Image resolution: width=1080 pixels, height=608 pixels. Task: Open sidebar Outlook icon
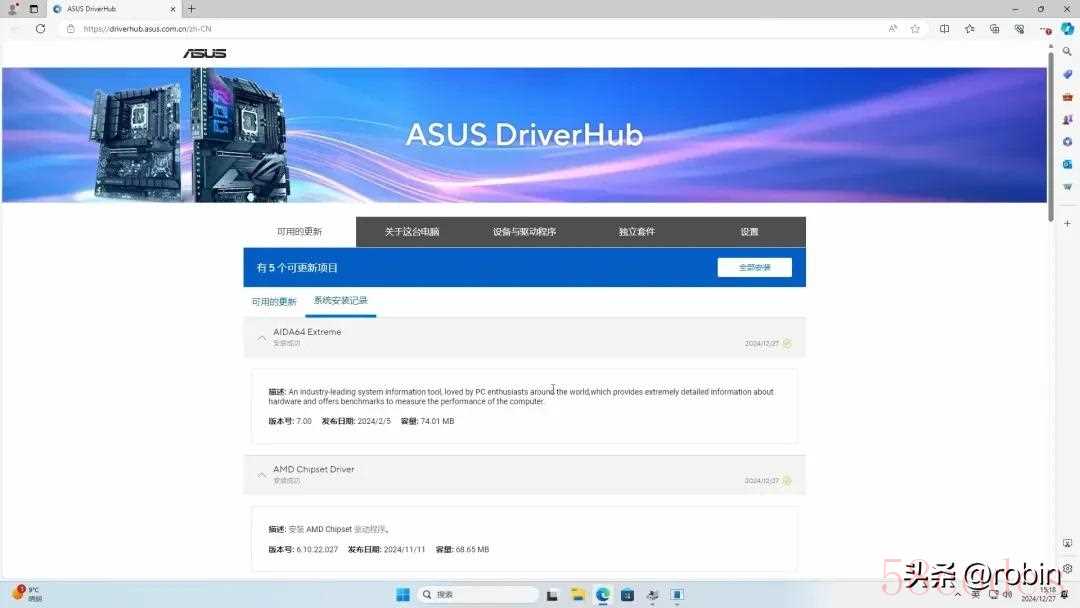pos(1067,165)
